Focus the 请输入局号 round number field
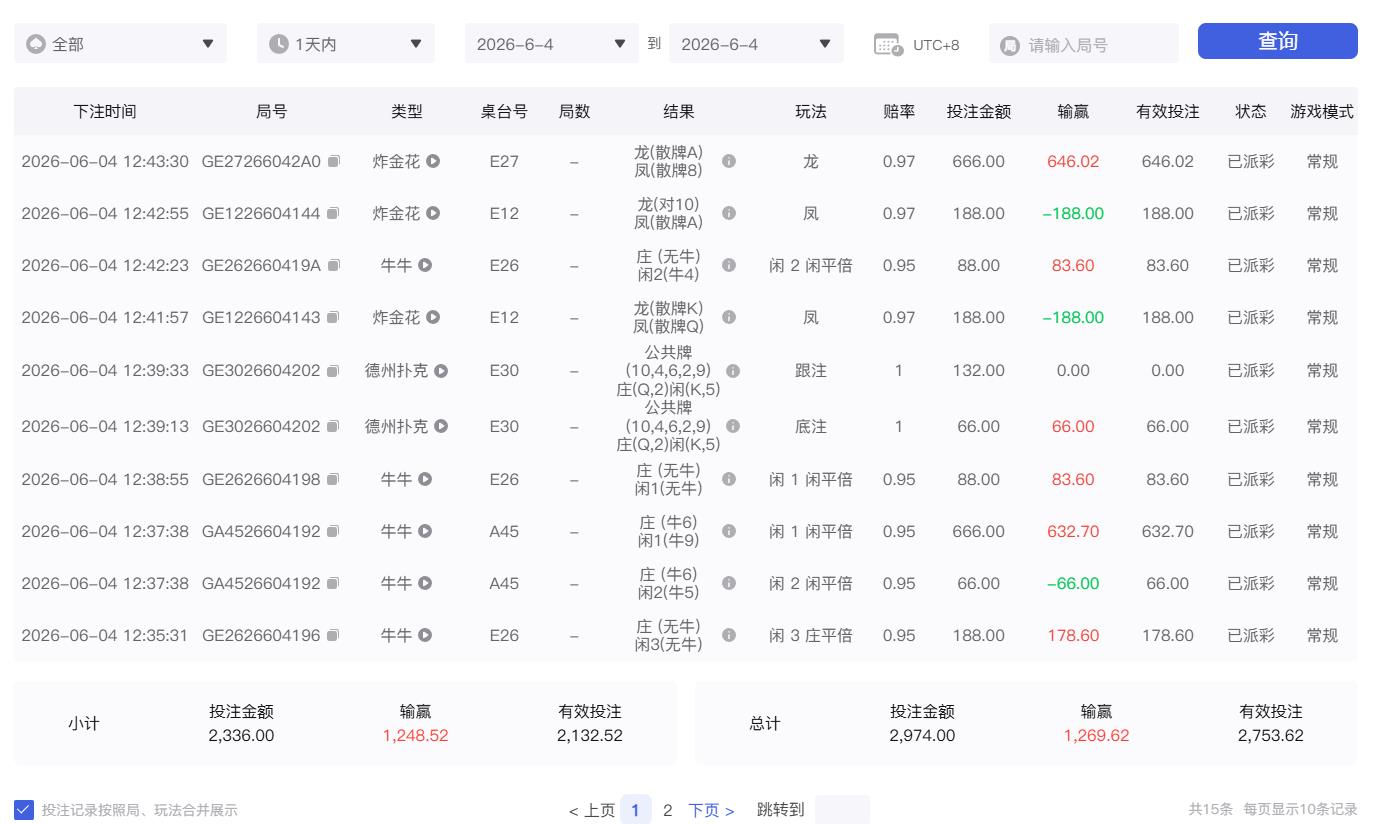This screenshot has height=824, width=1387. point(1083,44)
